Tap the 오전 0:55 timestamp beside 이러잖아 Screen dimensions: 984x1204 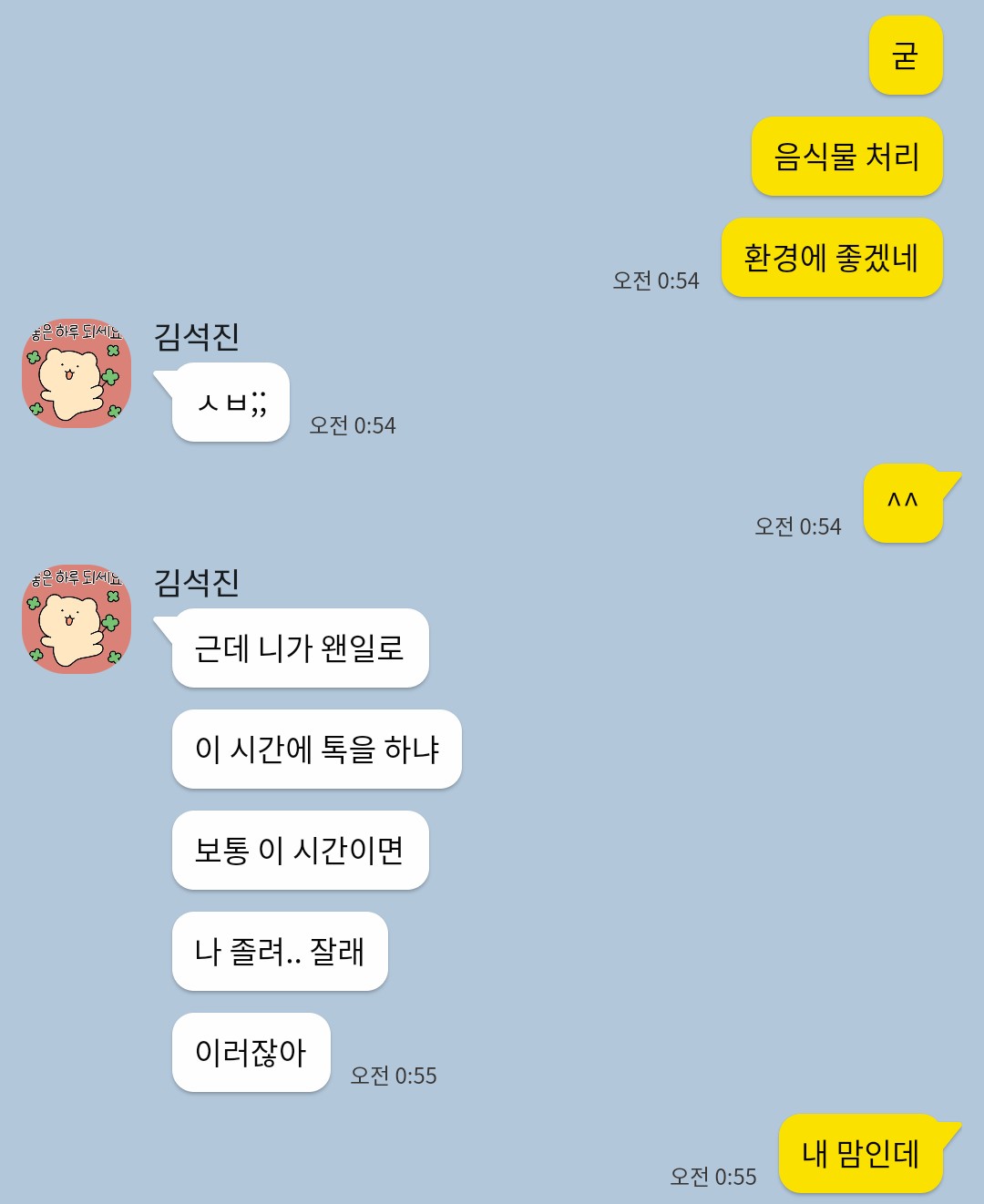394,1076
